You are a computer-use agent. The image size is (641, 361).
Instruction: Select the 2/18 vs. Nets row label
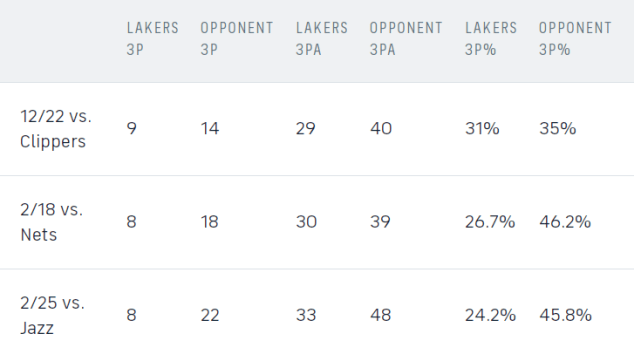point(52,222)
